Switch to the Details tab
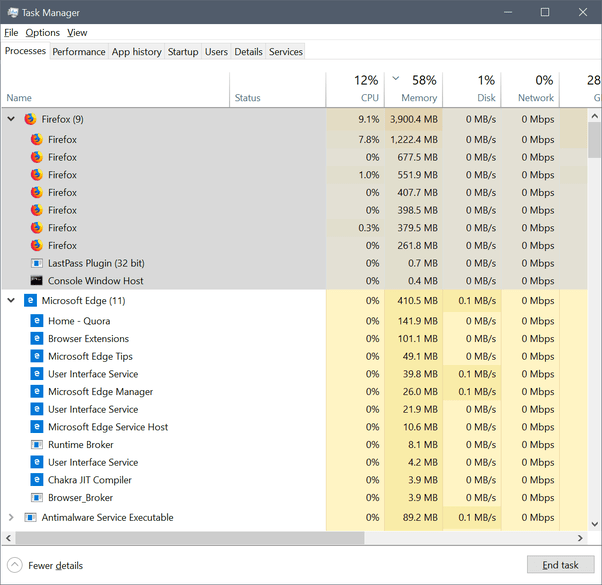 (248, 52)
